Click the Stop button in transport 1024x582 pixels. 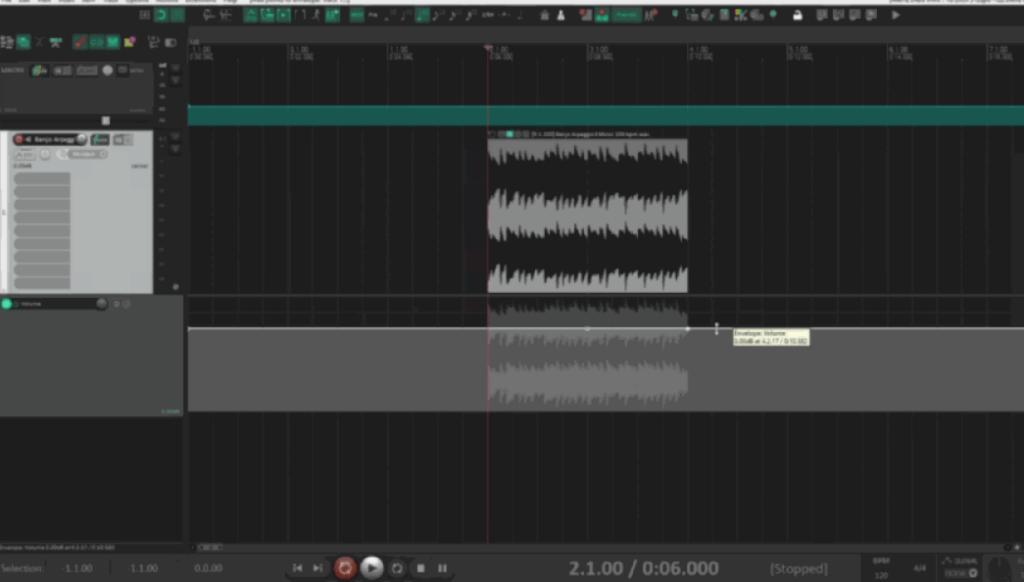(x=421, y=568)
